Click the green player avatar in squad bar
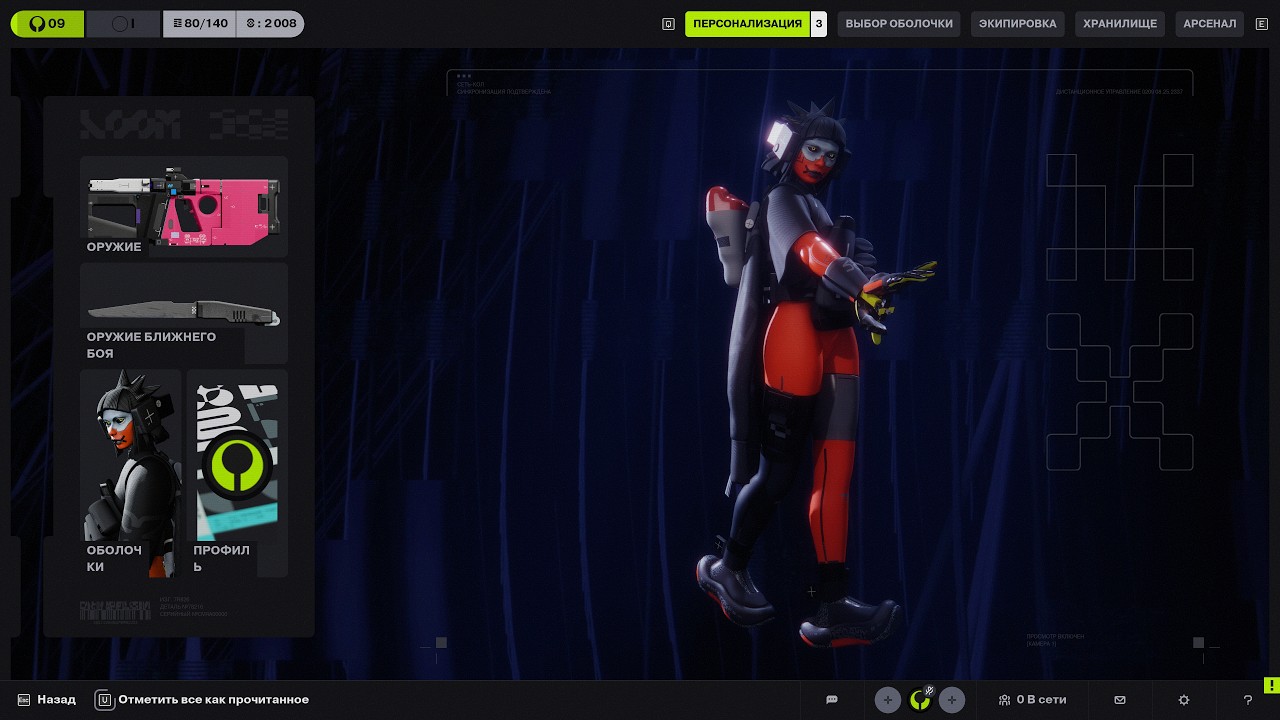The height and width of the screenshot is (720, 1280). [x=919, y=701]
